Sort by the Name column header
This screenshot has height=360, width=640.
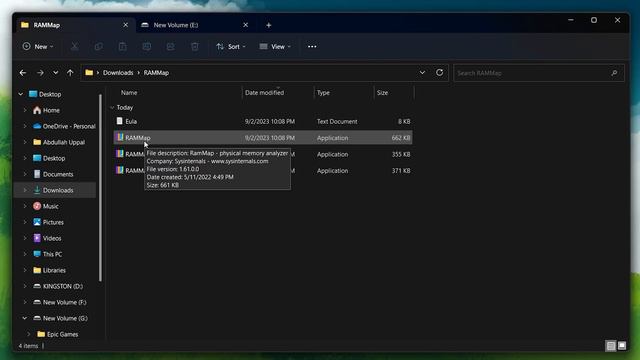pos(129,93)
